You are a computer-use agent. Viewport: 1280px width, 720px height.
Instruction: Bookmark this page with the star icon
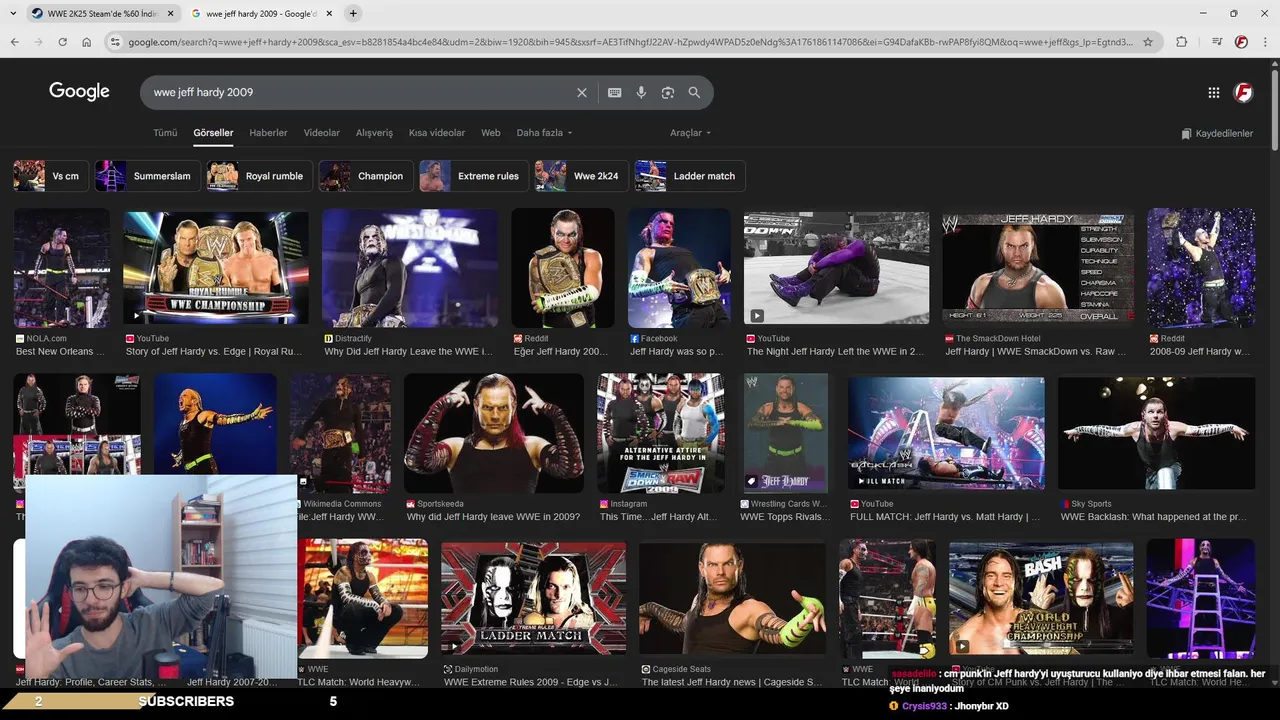(x=1148, y=42)
